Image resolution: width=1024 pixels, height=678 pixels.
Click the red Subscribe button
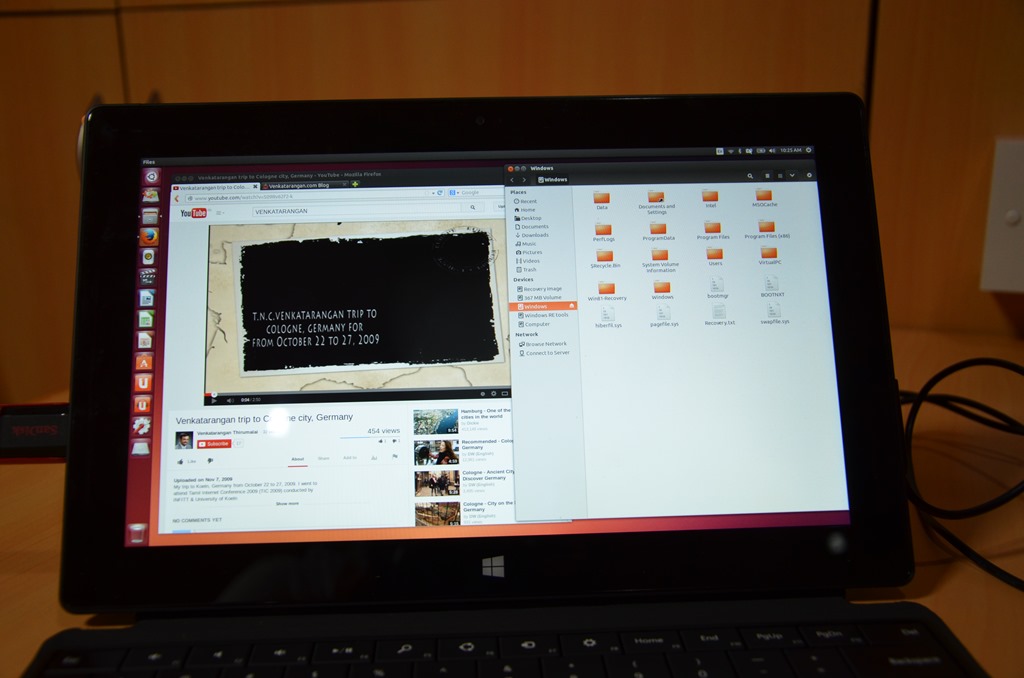tap(214, 443)
